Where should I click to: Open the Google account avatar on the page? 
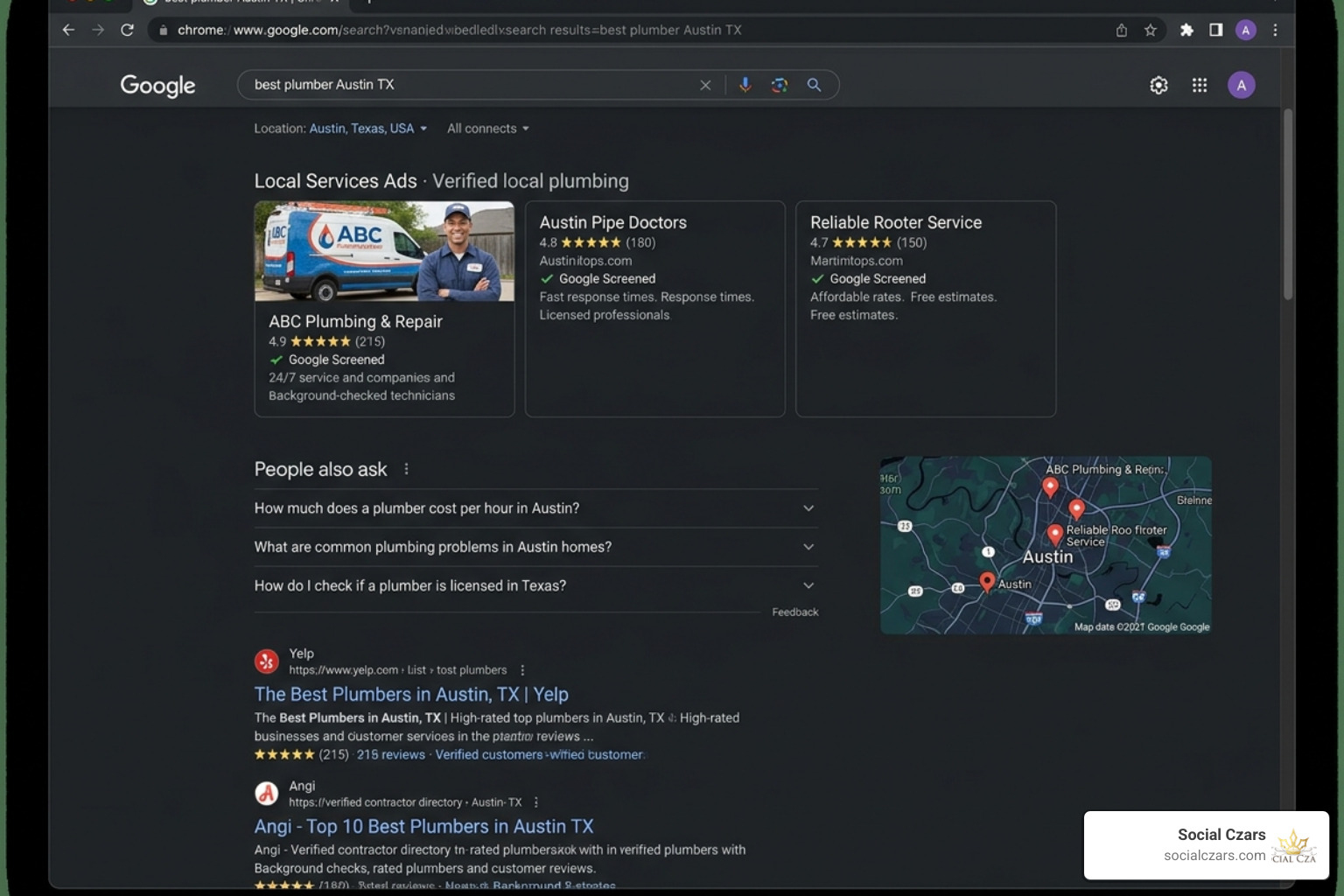[1241, 85]
